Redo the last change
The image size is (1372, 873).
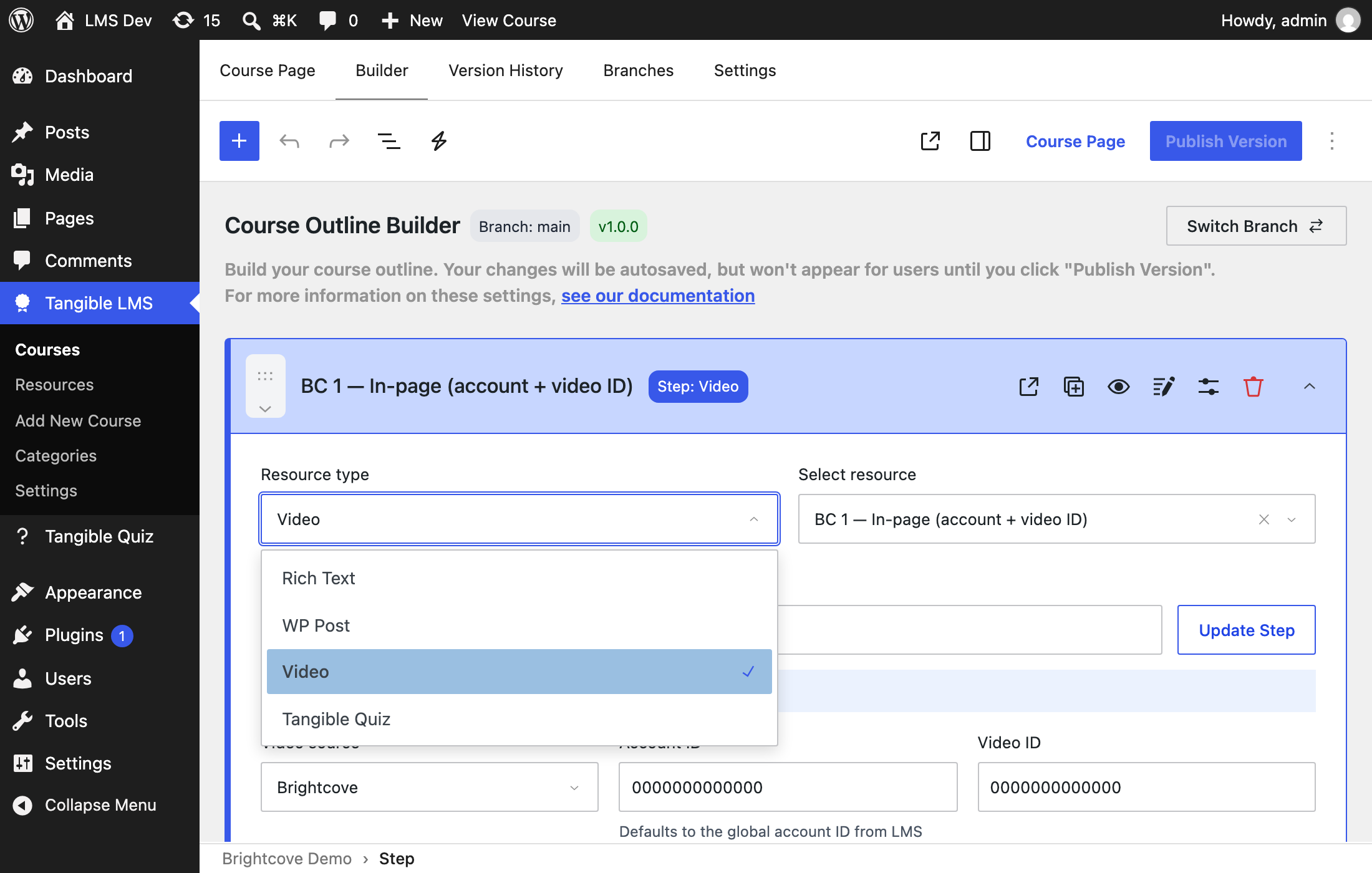pyautogui.click(x=339, y=141)
